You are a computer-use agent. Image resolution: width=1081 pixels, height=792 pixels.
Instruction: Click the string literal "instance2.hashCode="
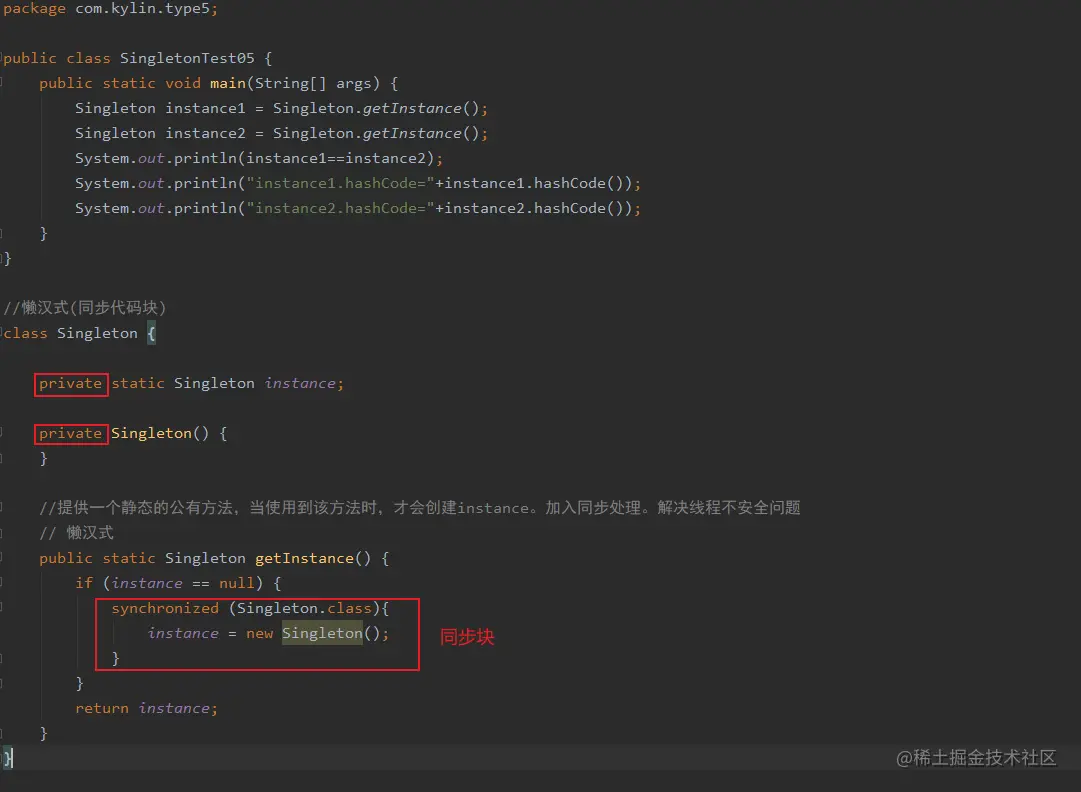[x=341, y=208]
